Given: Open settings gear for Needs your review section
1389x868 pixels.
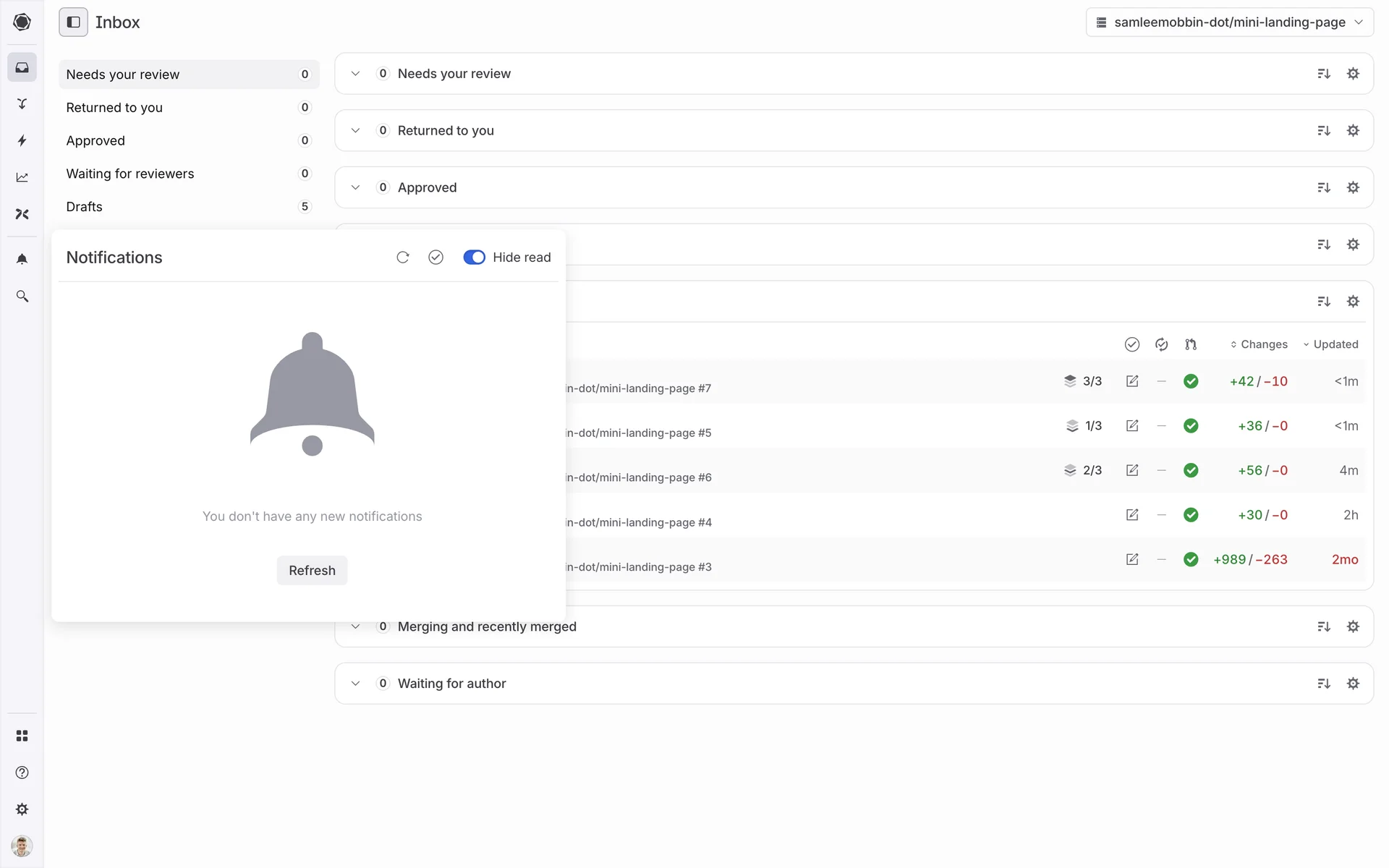Looking at the screenshot, I should click(1353, 74).
